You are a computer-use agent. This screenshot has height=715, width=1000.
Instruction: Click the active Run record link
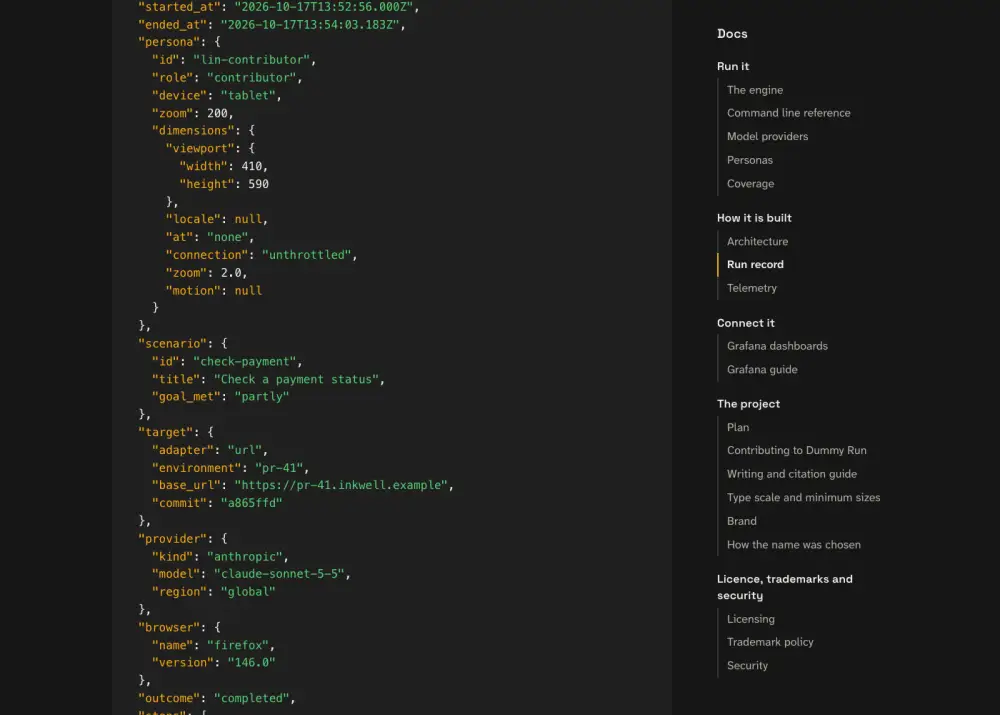(755, 265)
